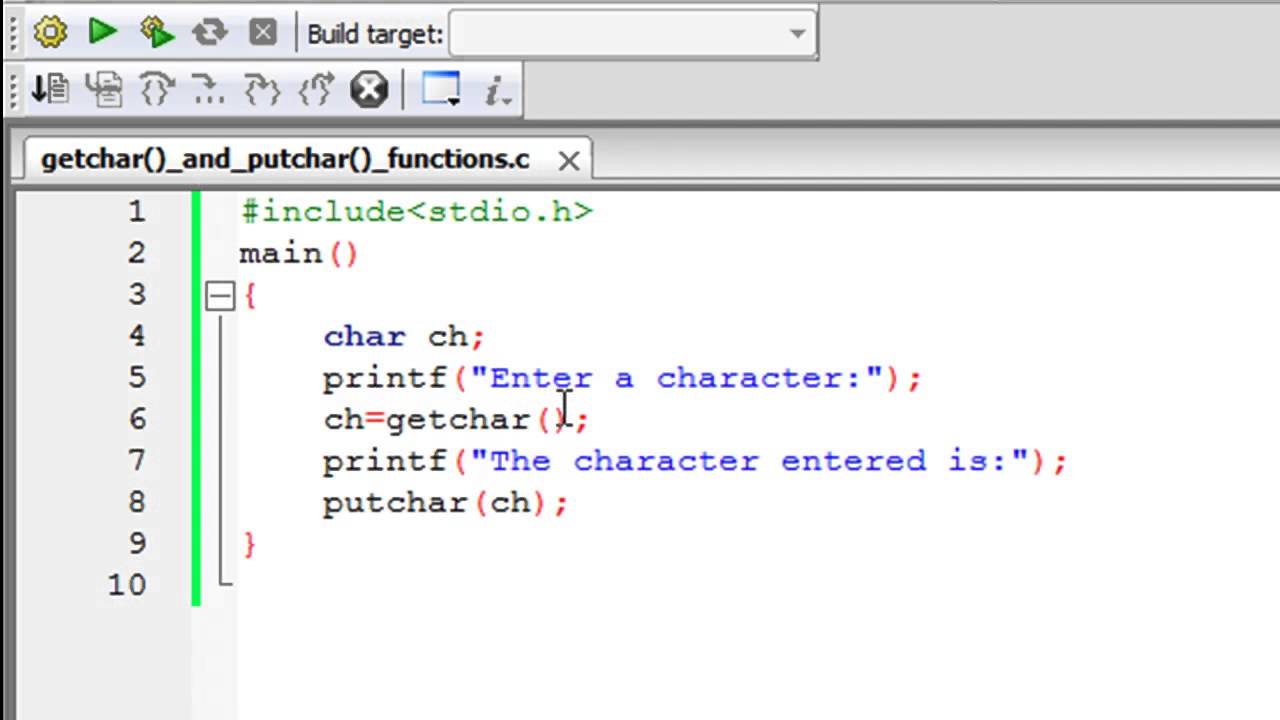This screenshot has height=720, width=1280.
Task: Collapse the main function code block
Action: (219, 294)
